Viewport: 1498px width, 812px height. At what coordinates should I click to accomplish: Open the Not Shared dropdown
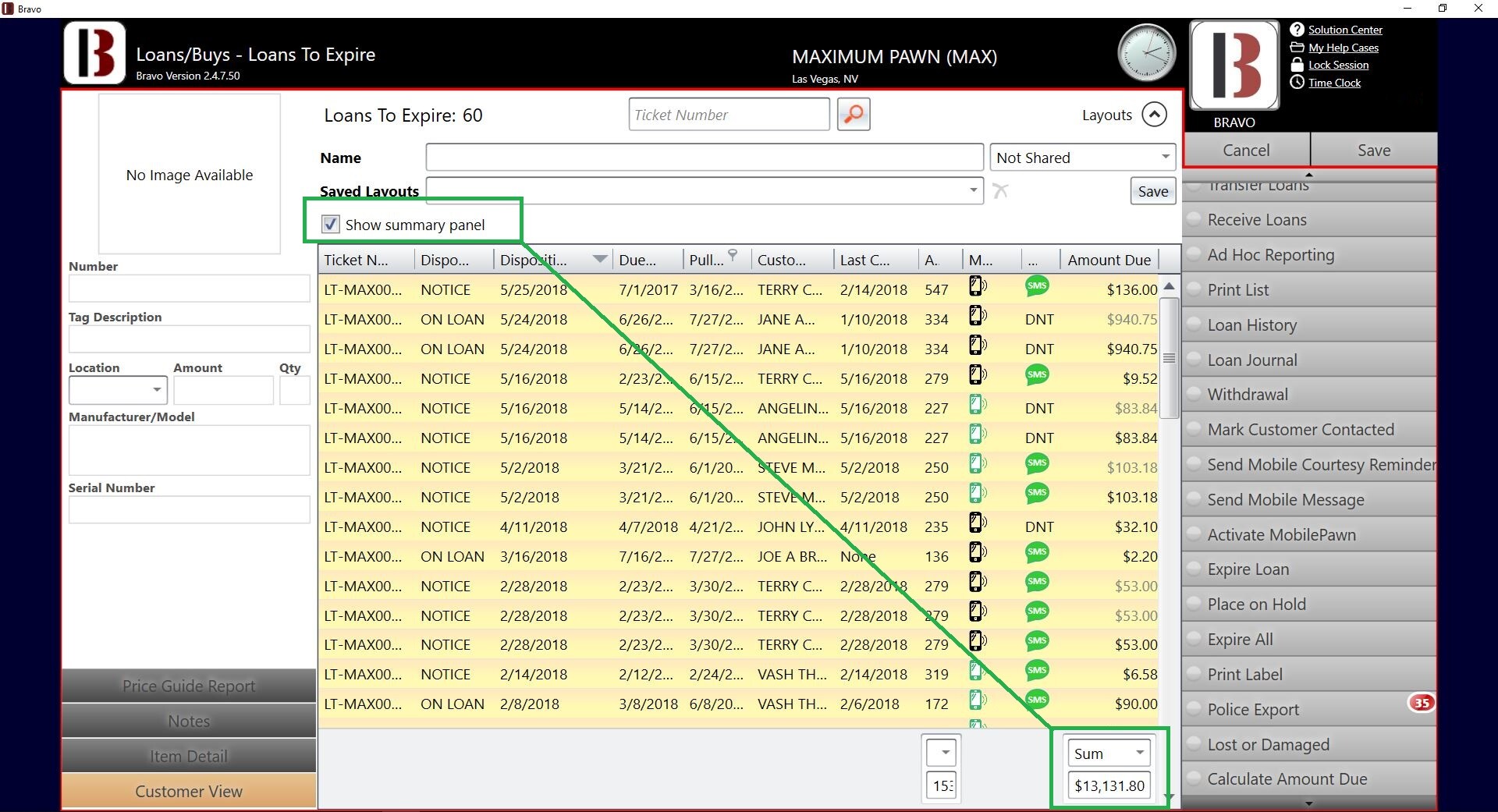click(1082, 158)
